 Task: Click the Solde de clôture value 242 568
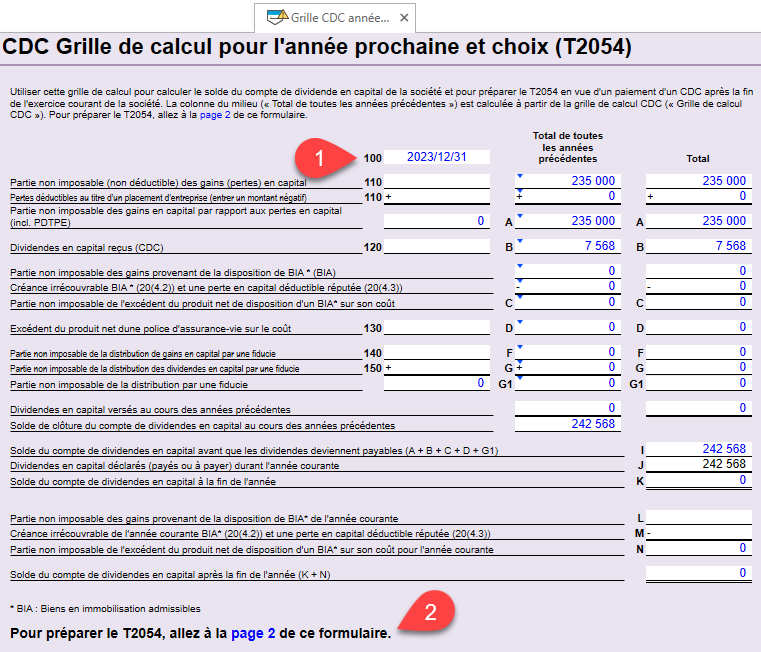point(568,424)
